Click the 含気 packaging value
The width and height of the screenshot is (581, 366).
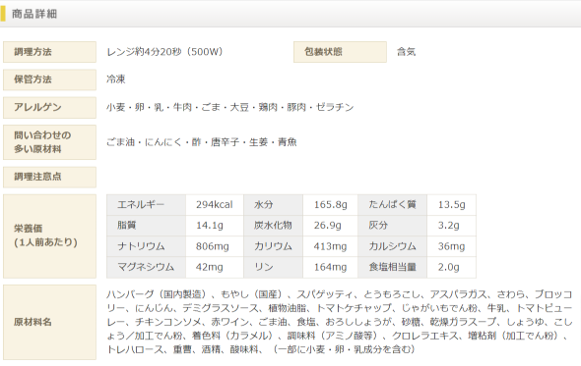[x=406, y=52]
